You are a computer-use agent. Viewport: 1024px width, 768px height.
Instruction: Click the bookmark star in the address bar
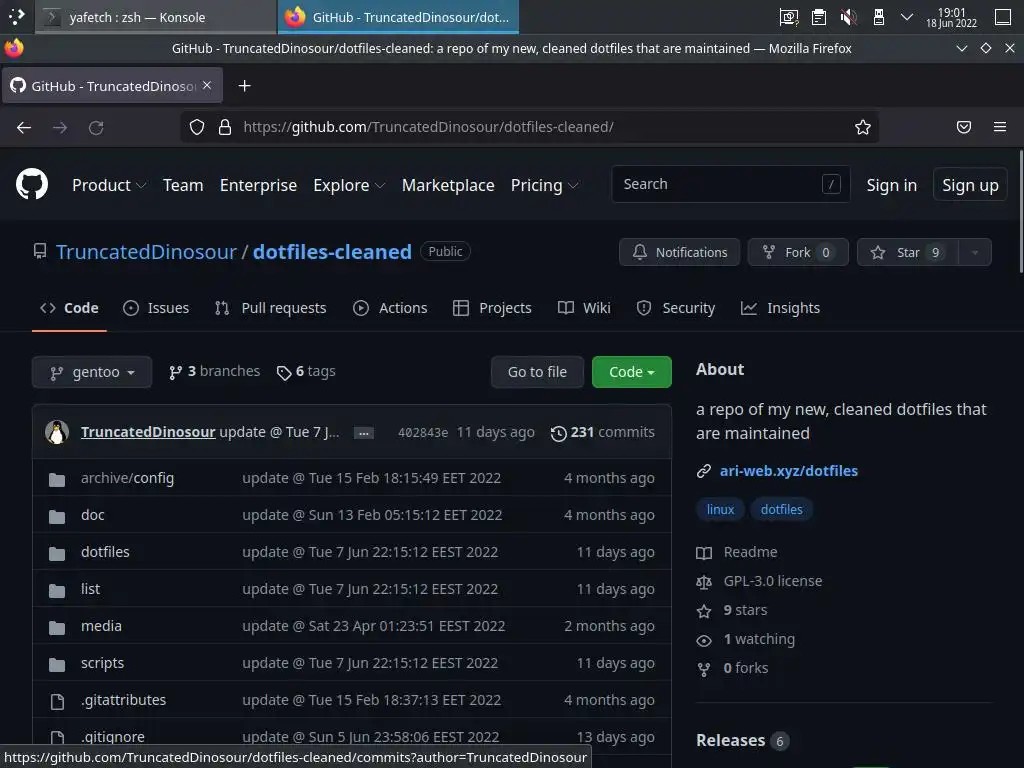(863, 127)
